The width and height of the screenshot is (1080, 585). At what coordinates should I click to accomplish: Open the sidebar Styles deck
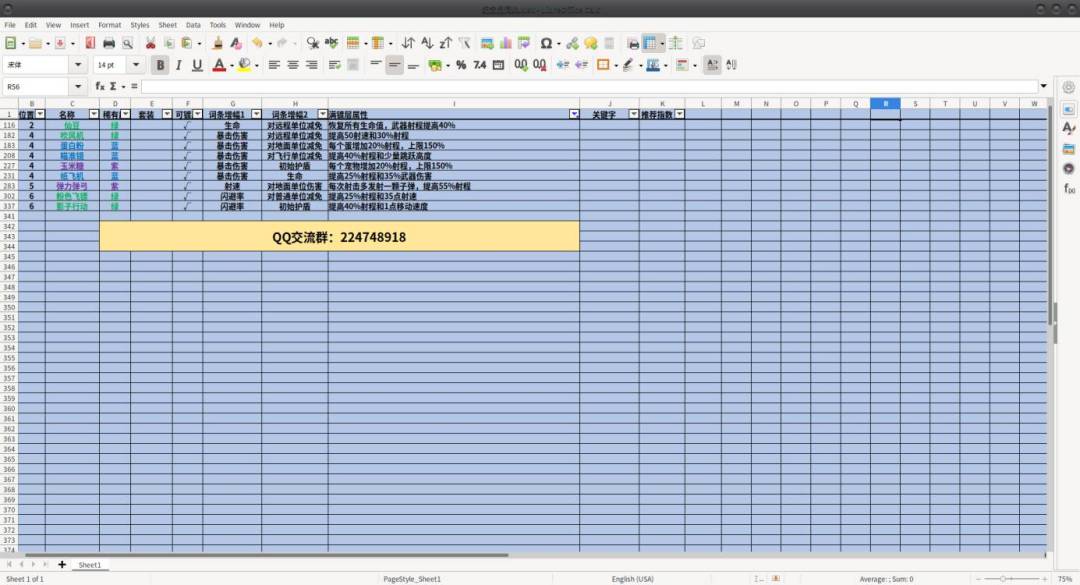tap(1068, 128)
